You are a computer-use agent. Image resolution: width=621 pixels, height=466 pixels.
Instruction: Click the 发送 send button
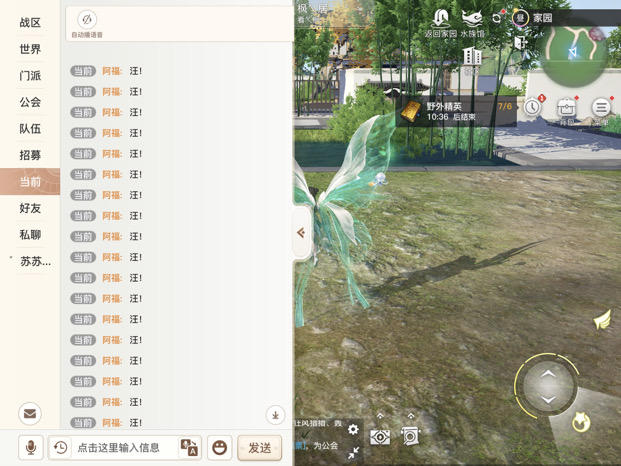[260, 448]
